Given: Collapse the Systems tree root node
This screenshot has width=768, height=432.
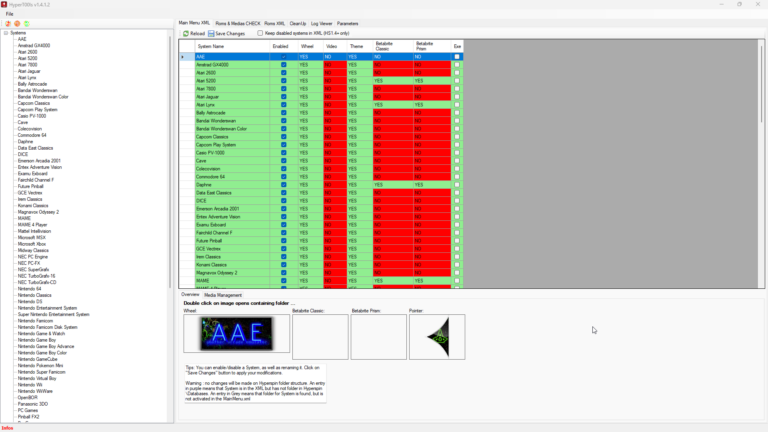Looking at the screenshot, I should click(6, 33).
